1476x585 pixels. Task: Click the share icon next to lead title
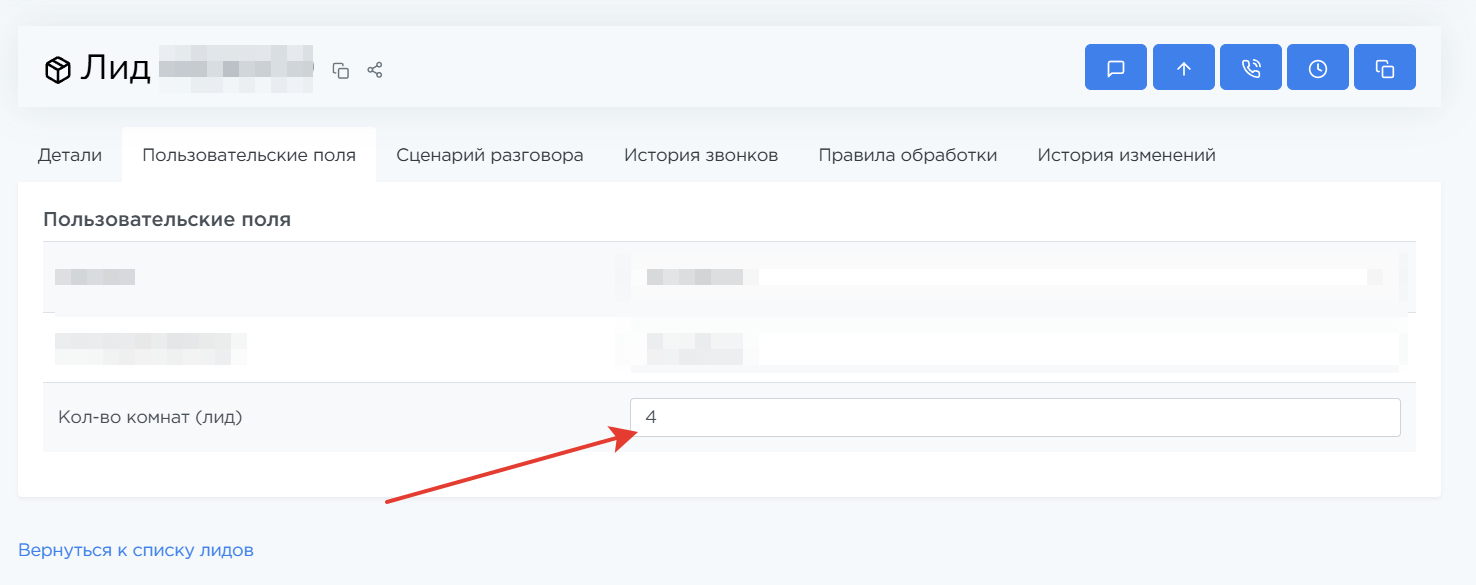pyautogui.click(x=375, y=70)
